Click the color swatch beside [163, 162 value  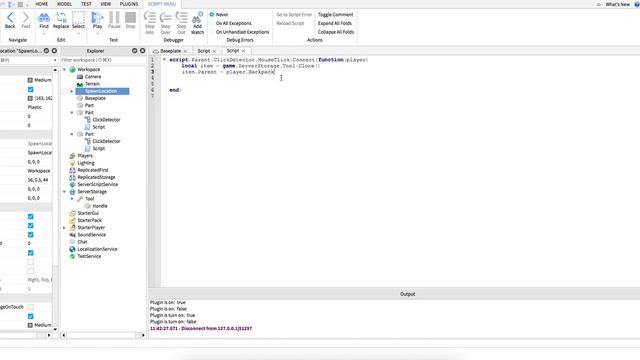point(30,98)
